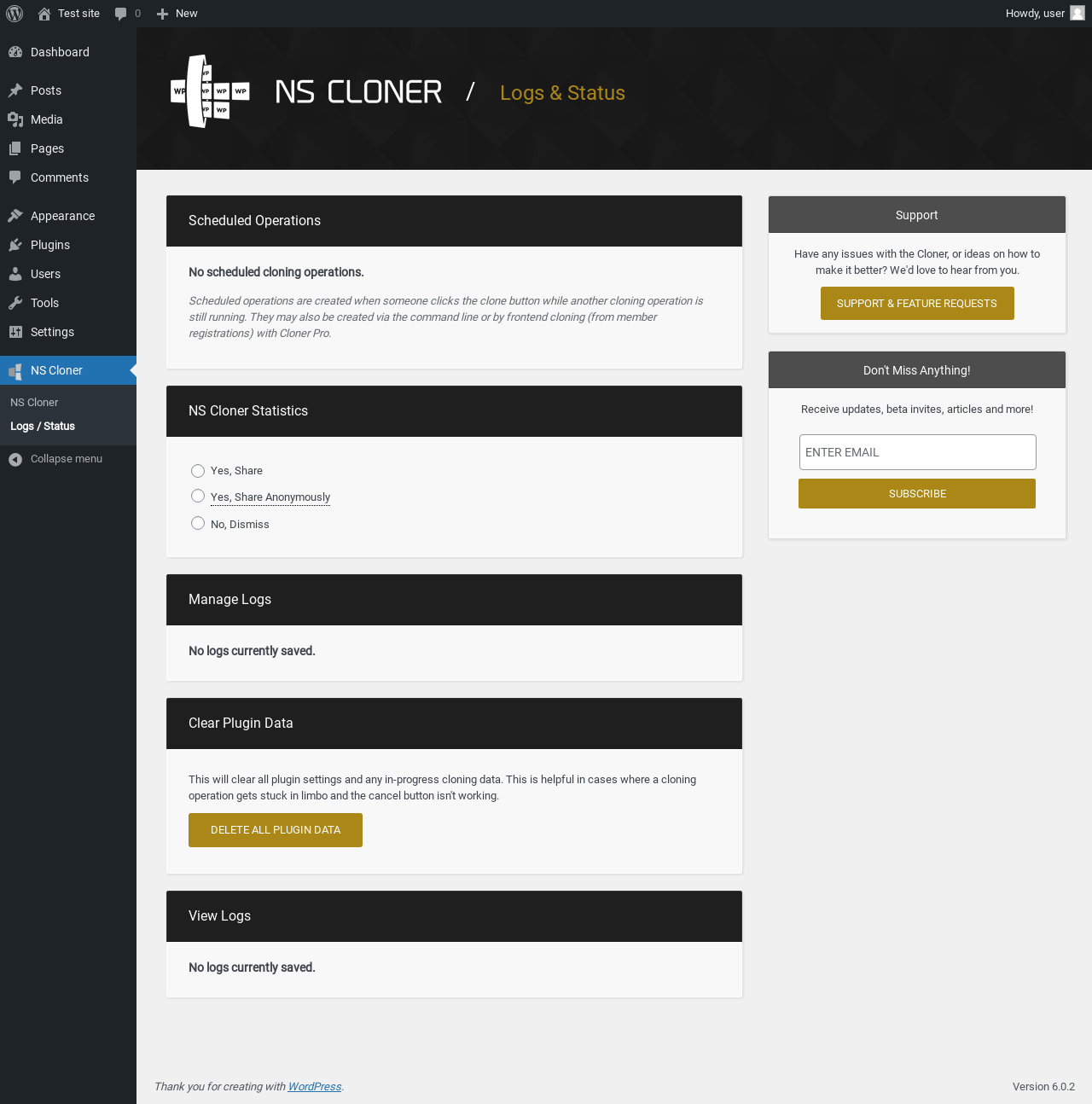Click the Don't Miss Anything! panel header
The image size is (1092, 1104).
(x=917, y=370)
